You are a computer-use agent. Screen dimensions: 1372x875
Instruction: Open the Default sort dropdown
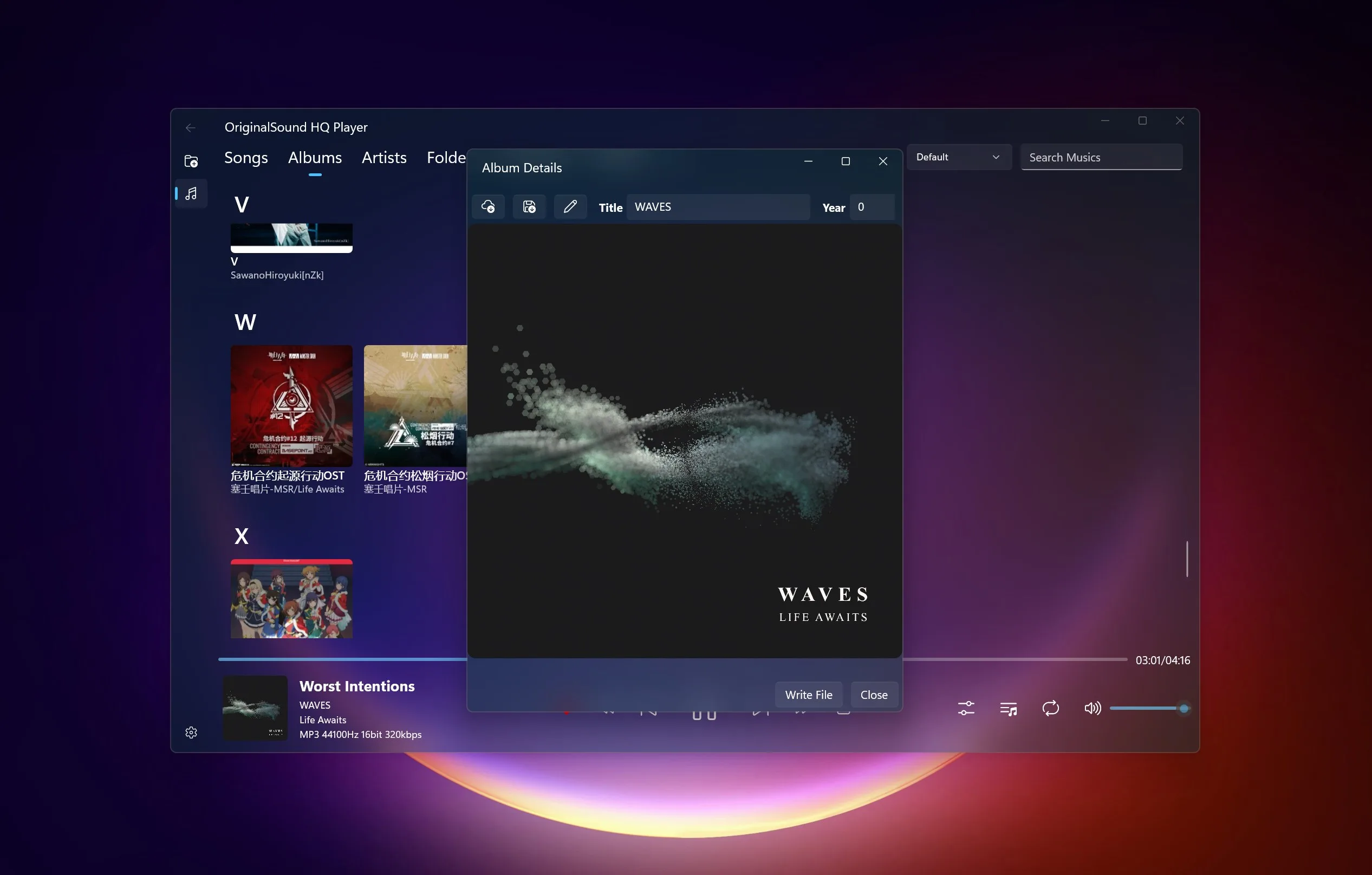pos(959,157)
